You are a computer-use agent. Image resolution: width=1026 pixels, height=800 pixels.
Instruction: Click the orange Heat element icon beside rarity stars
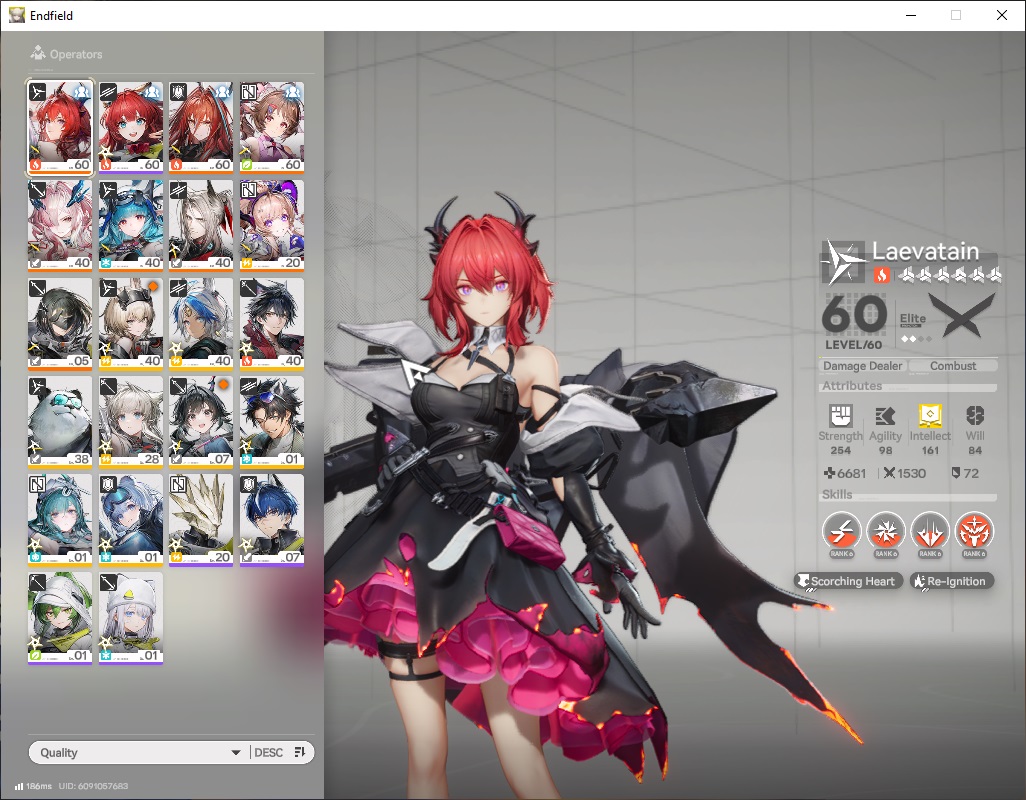pyautogui.click(x=881, y=275)
